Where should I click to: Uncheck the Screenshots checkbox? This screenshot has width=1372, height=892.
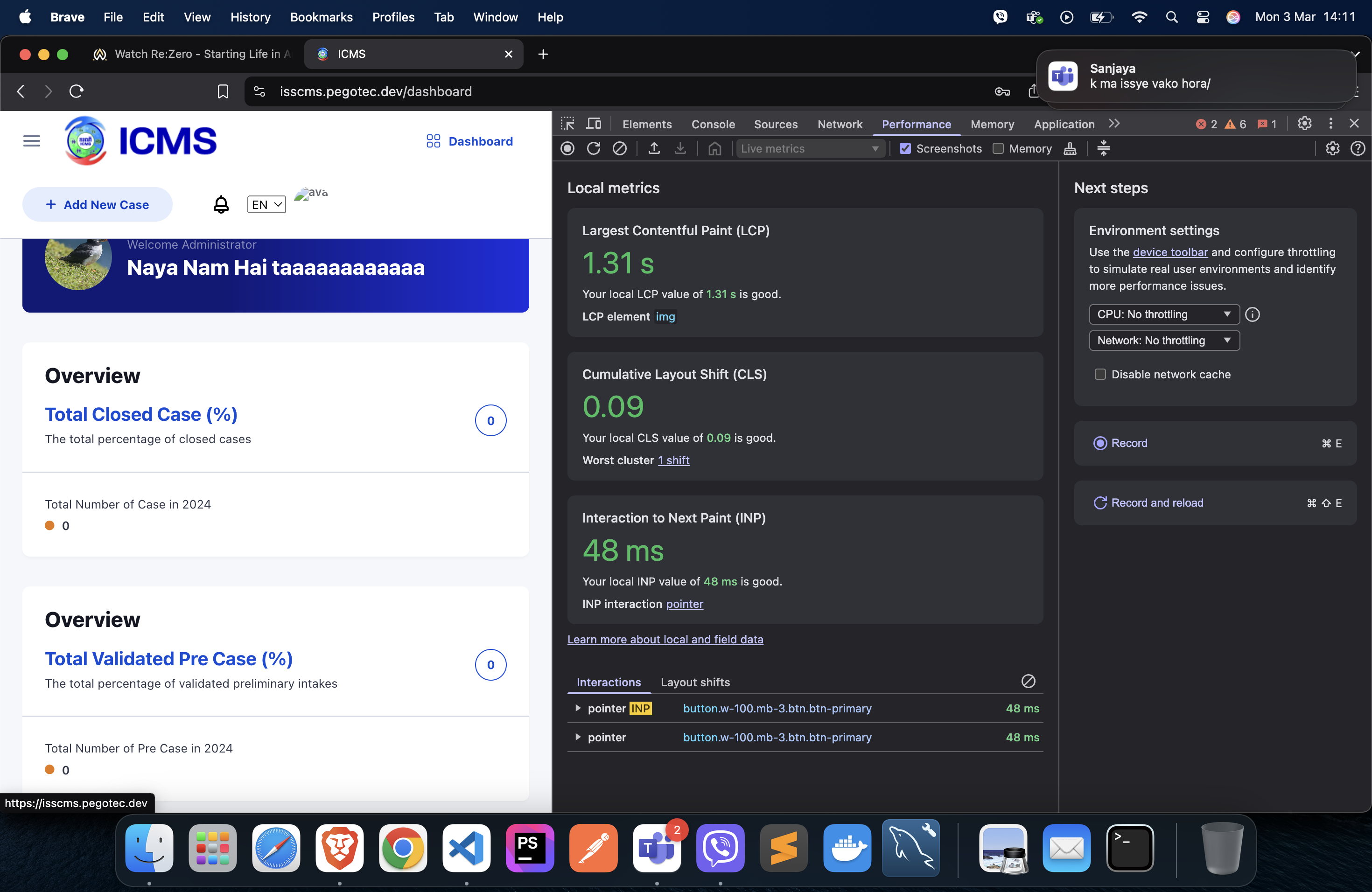pos(905,149)
